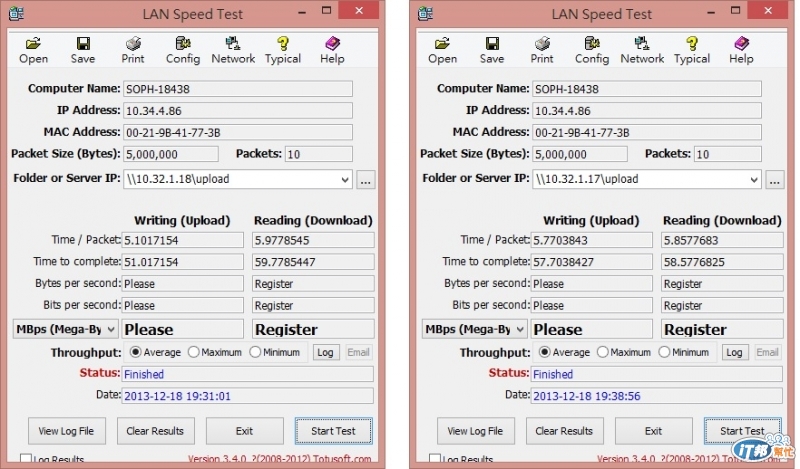This screenshot has height=469, width=800.
Task: Click Email button in right window
Action: pyautogui.click(x=767, y=352)
